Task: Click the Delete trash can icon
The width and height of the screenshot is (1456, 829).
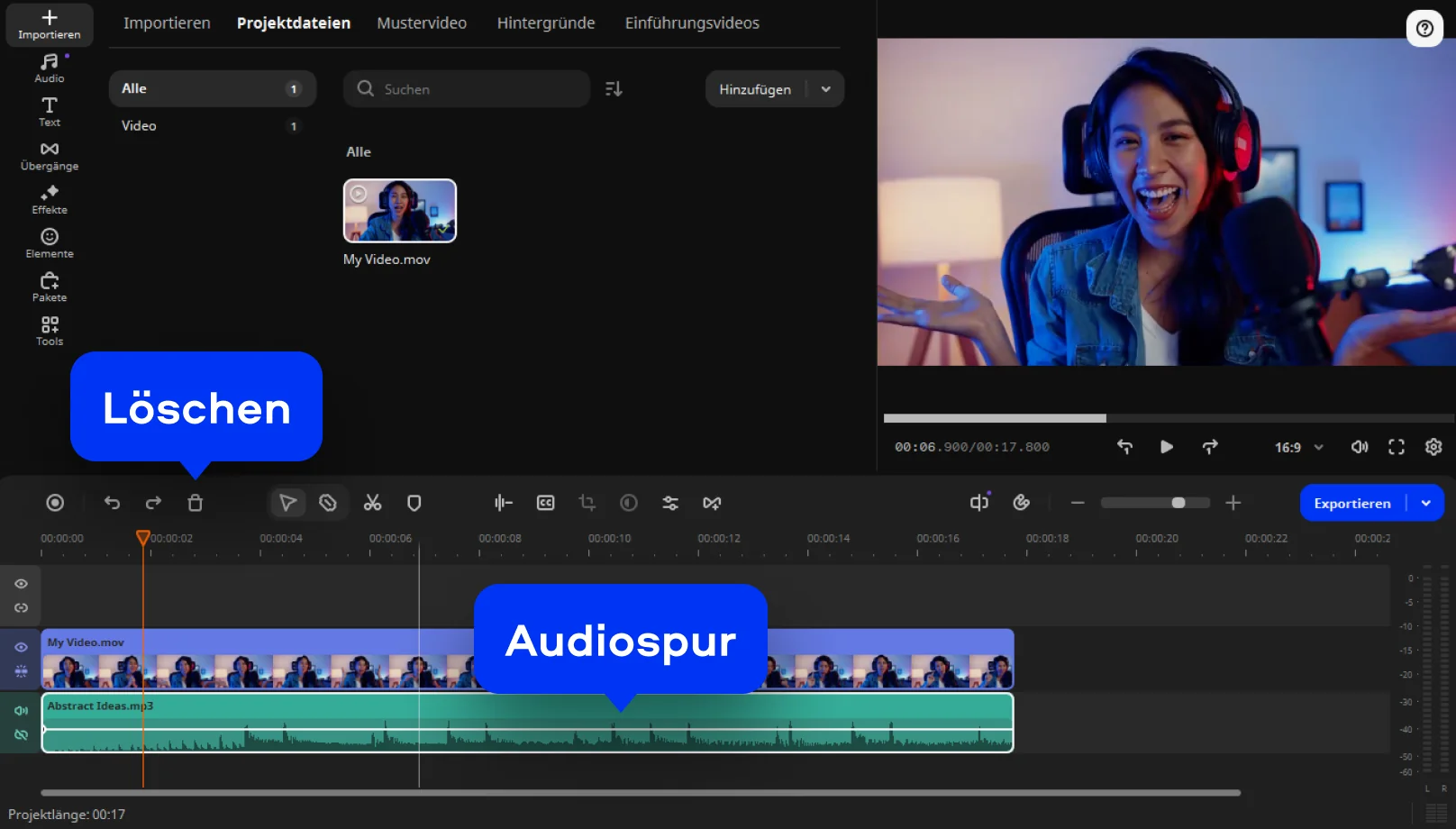Action: pyautogui.click(x=195, y=503)
